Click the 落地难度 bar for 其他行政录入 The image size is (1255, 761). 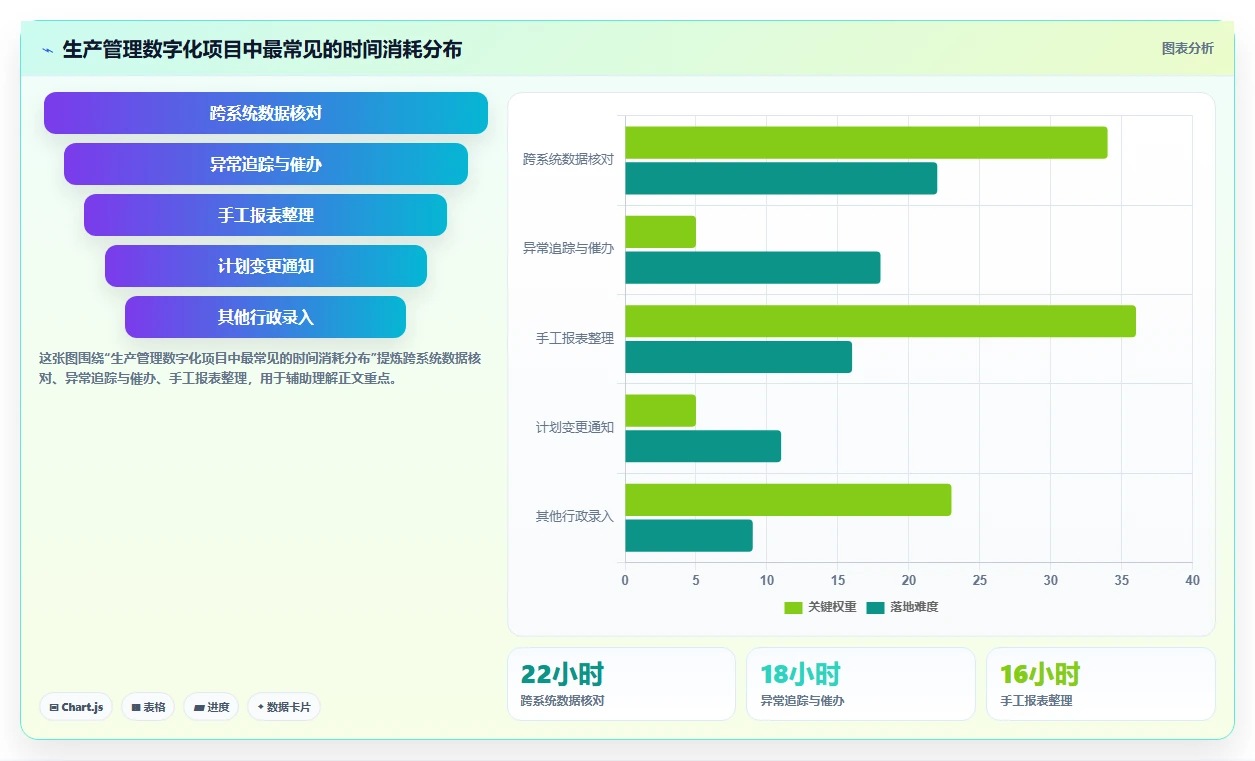[689, 536]
